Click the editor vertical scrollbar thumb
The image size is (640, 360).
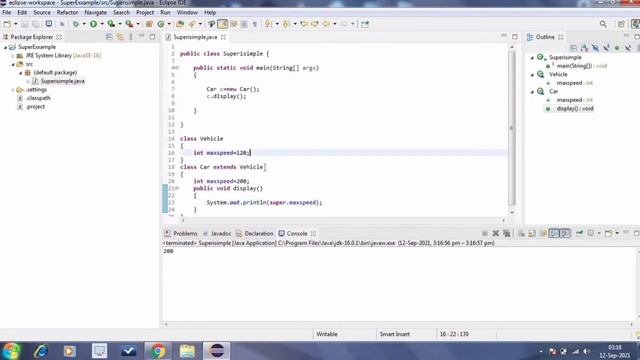pos(511,128)
